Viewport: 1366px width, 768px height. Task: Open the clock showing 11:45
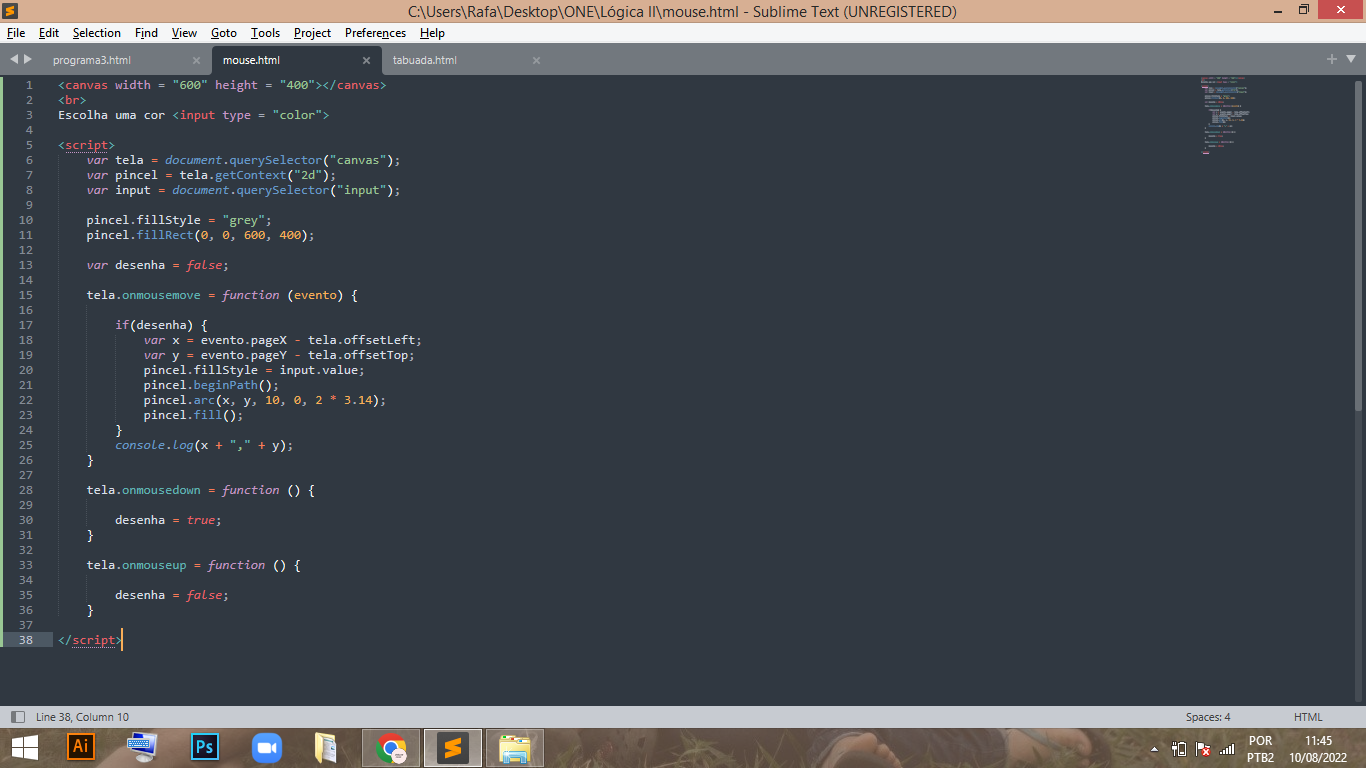click(x=1318, y=749)
